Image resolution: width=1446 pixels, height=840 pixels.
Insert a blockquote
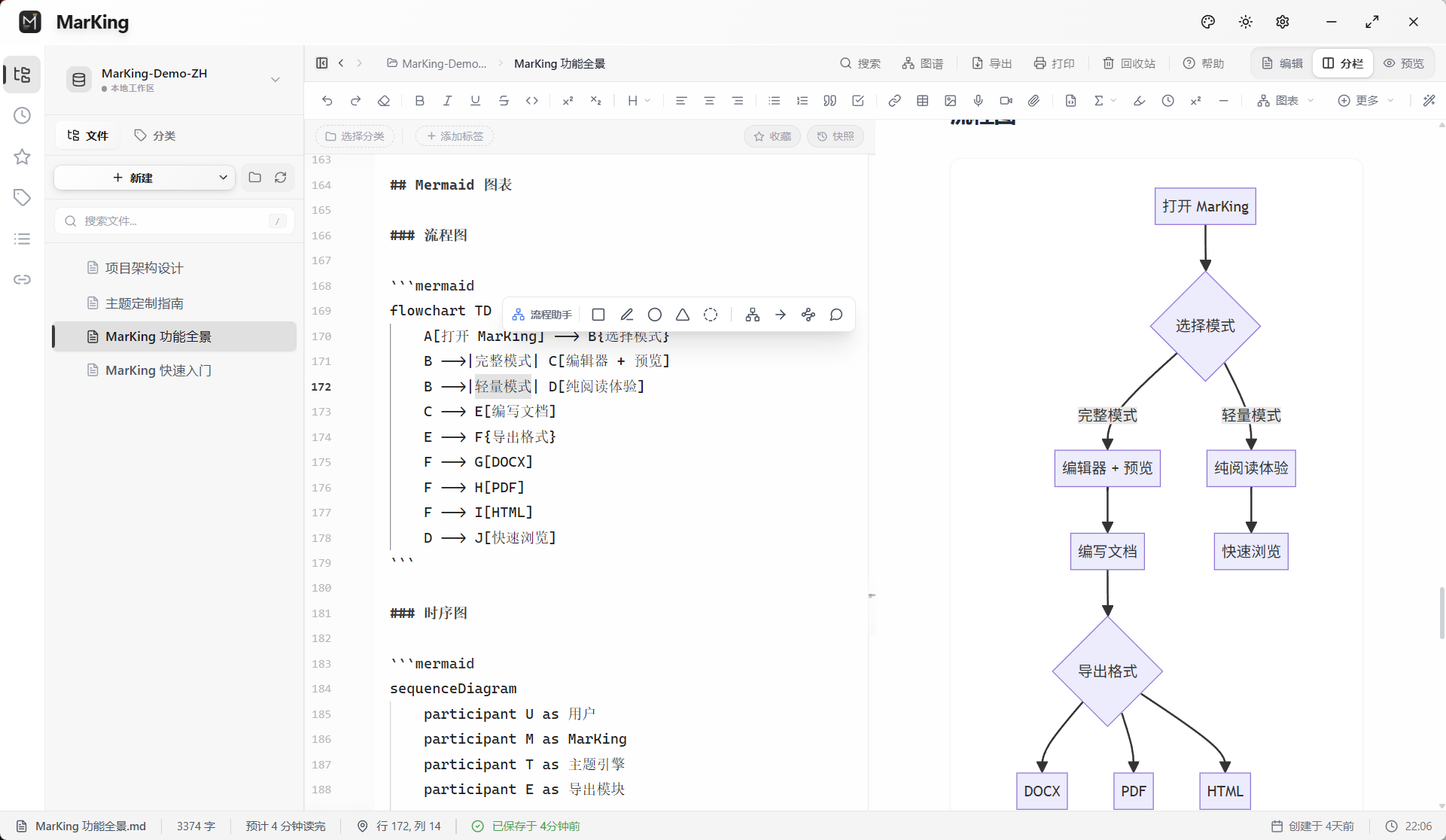[830, 101]
